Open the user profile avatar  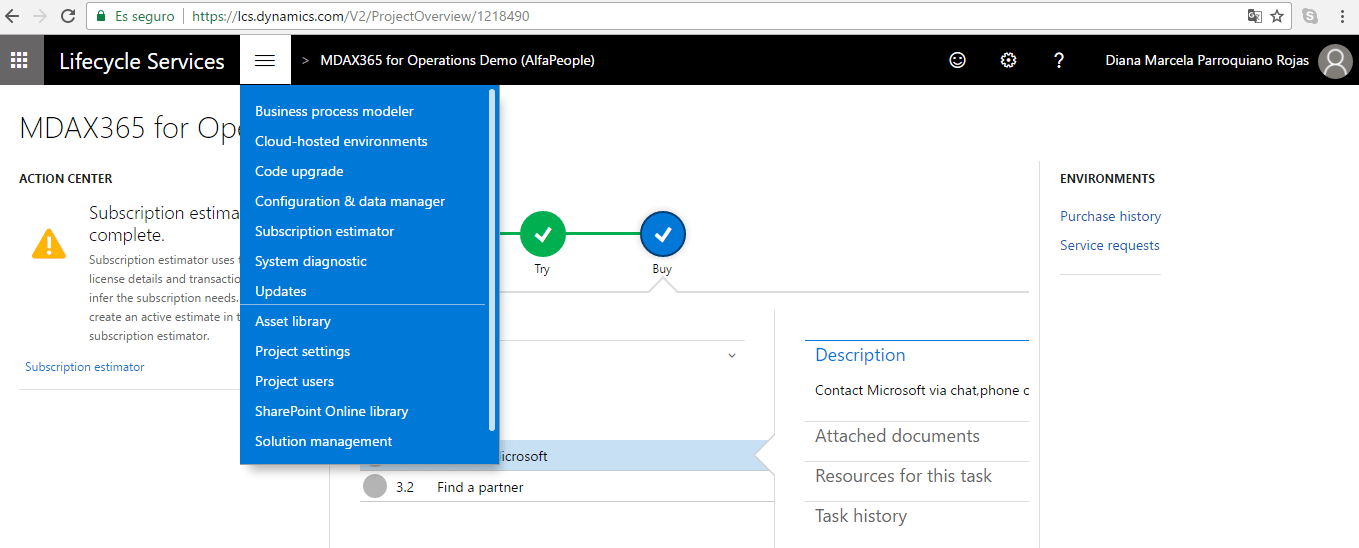coord(1335,61)
